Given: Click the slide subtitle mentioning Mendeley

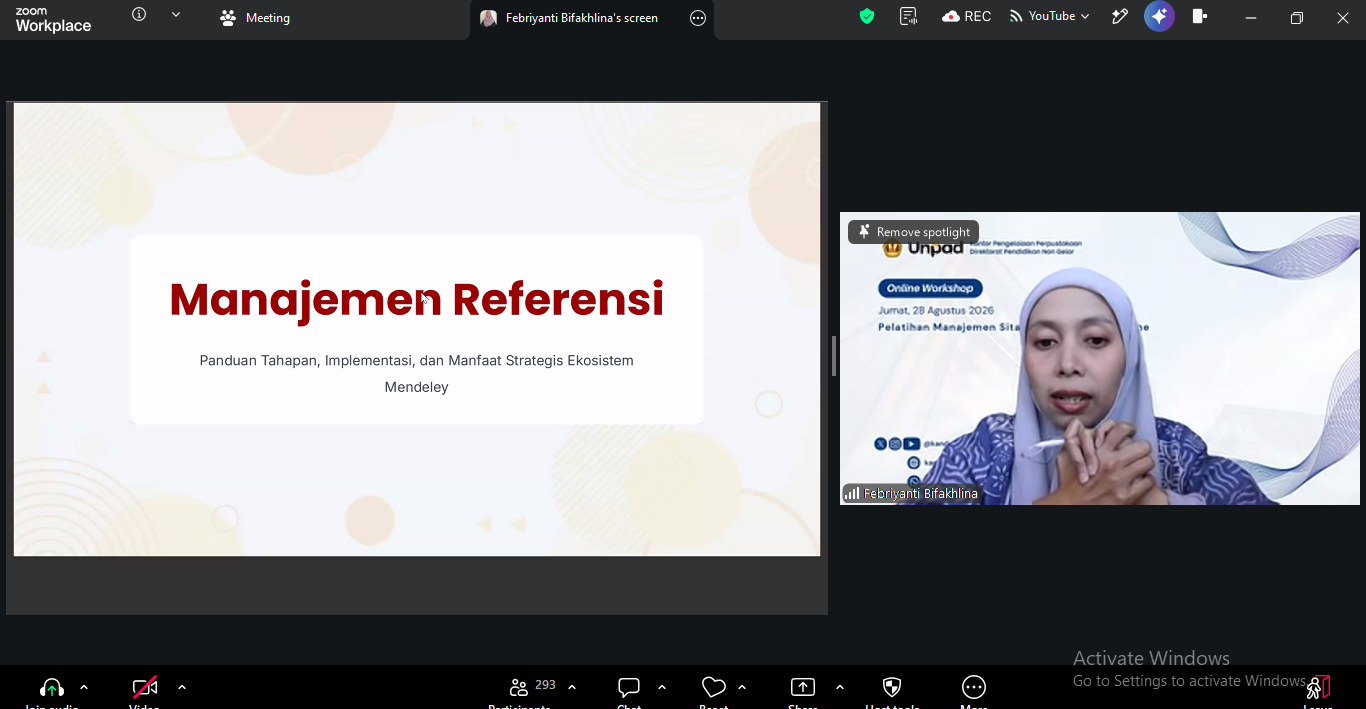Looking at the screenshot, I should pyautogui.click(x=416, y=373).
